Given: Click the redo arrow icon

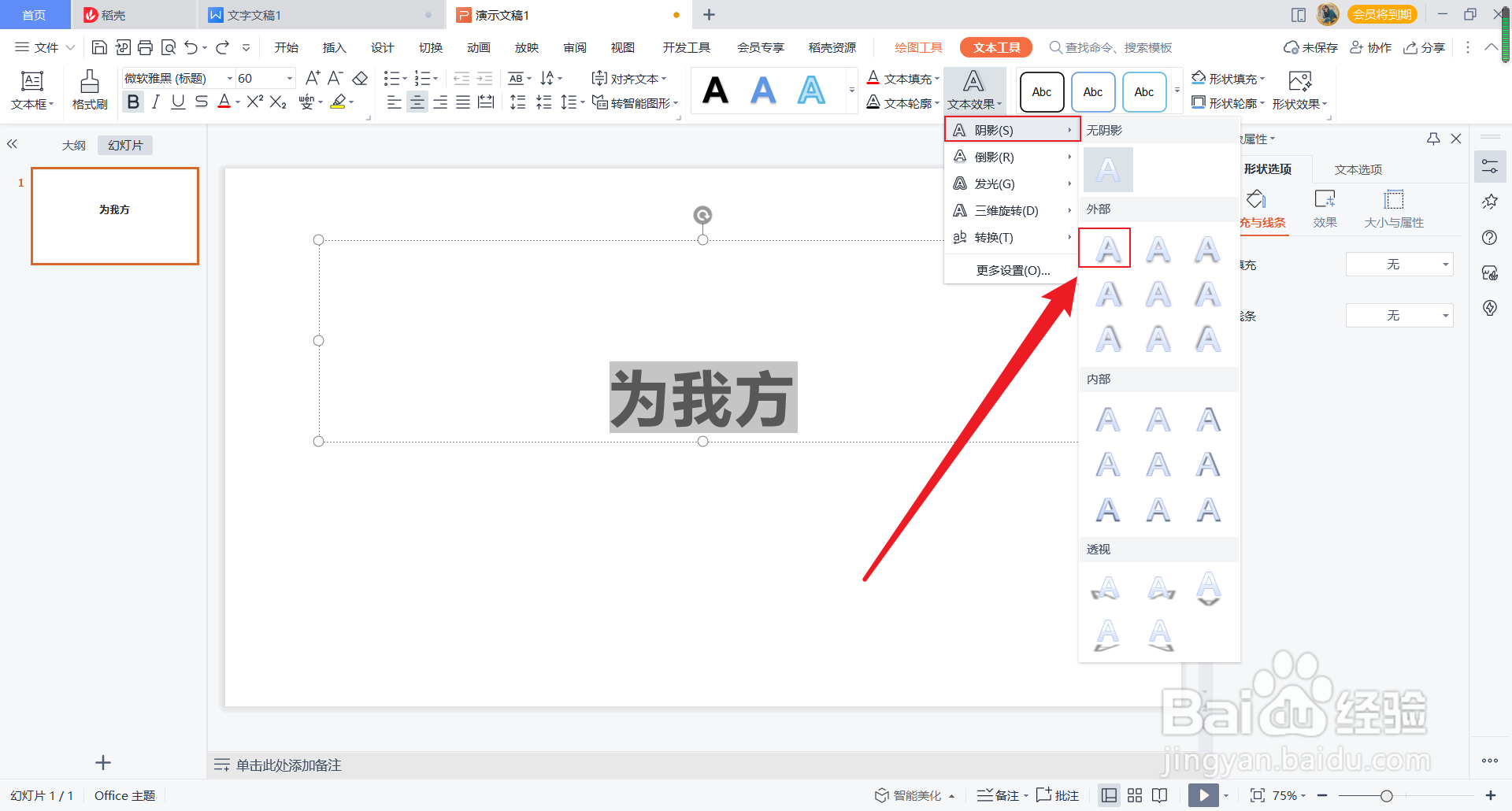Looking at the screenshot, I should click(223, 47).
